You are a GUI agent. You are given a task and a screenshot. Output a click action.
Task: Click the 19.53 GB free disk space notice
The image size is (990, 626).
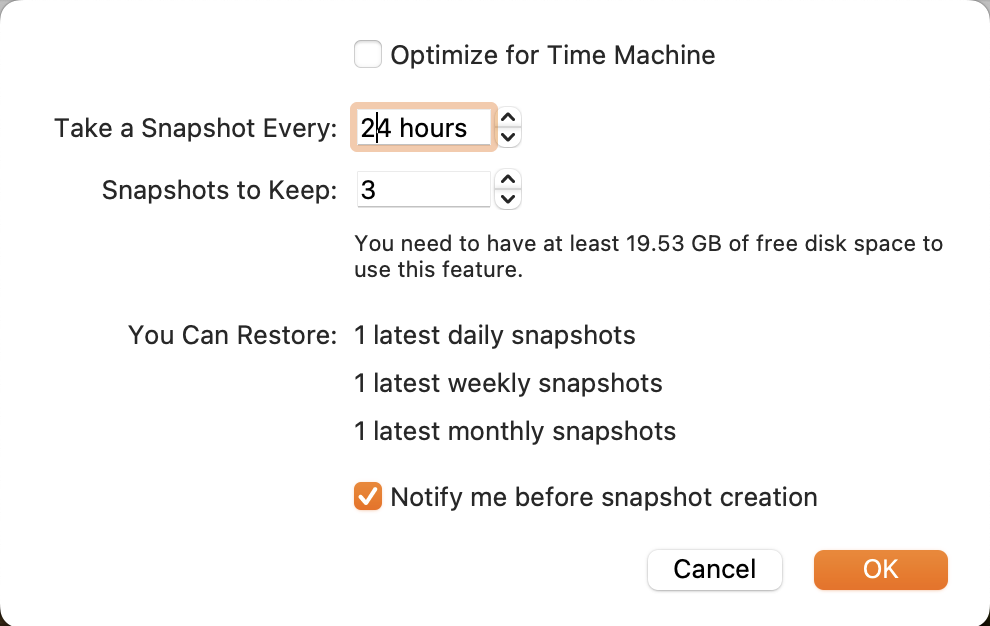pyautogui.click(x=648, y=256)
